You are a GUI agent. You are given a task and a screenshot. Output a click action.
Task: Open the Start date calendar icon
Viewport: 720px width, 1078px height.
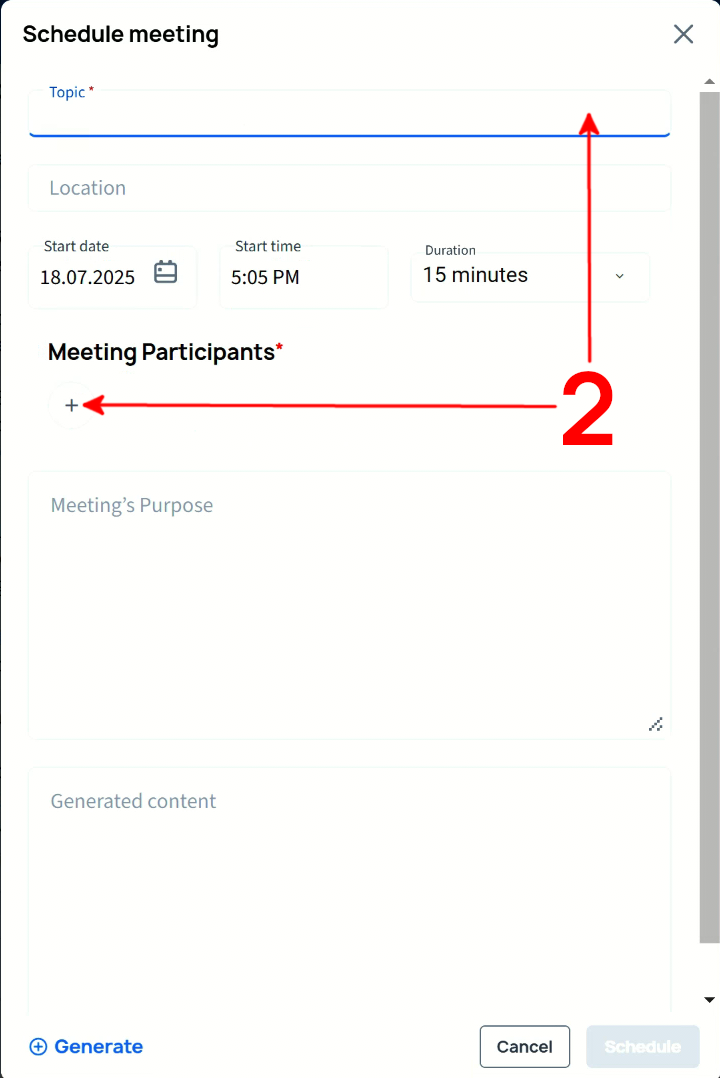point(166,272)
